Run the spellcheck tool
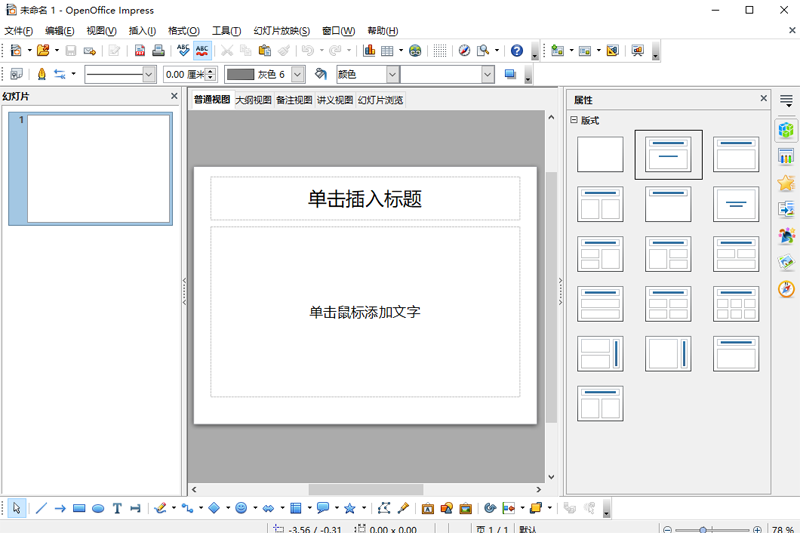This screenshot has height=533, width=800. pyautogui.click(x=183, y=50)
